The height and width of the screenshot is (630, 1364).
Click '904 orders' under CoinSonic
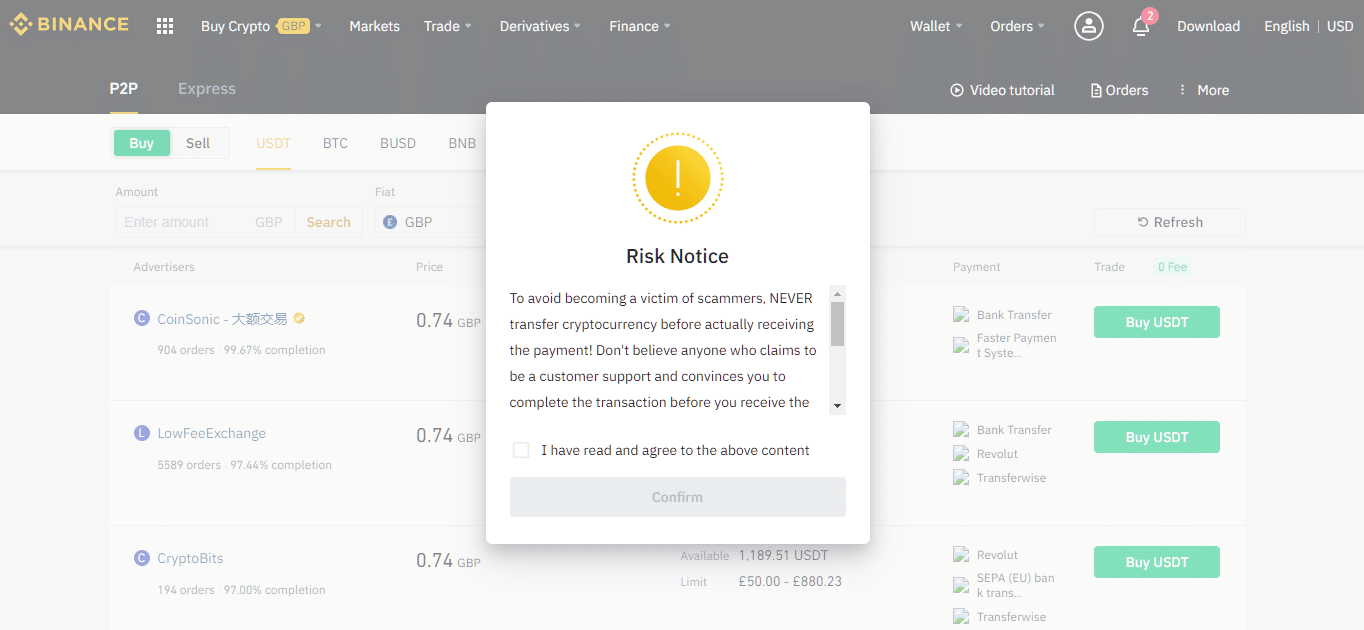tap(185, 350)
